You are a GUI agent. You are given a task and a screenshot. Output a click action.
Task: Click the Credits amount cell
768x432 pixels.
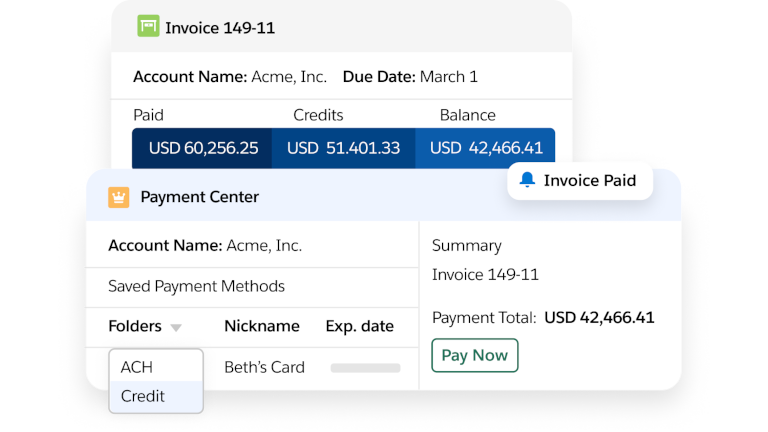[343, 148]
